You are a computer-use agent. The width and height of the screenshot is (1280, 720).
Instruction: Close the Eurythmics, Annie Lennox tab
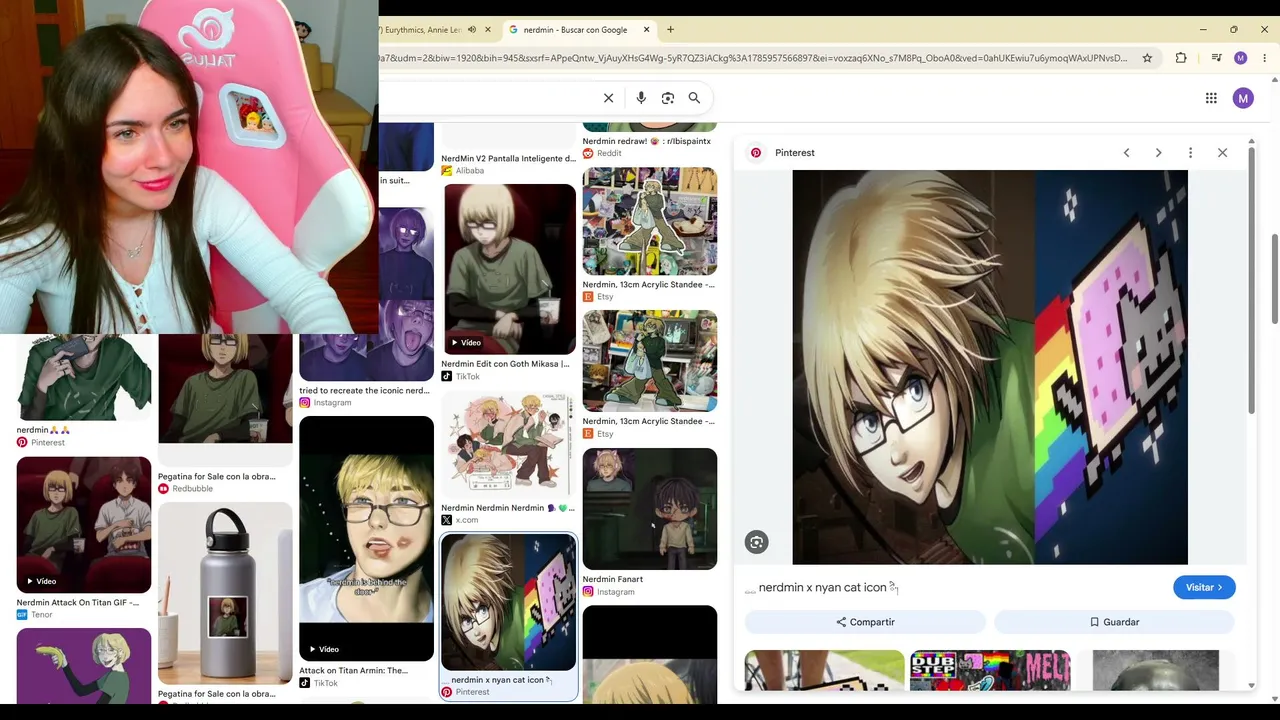(x=488, y=30)
